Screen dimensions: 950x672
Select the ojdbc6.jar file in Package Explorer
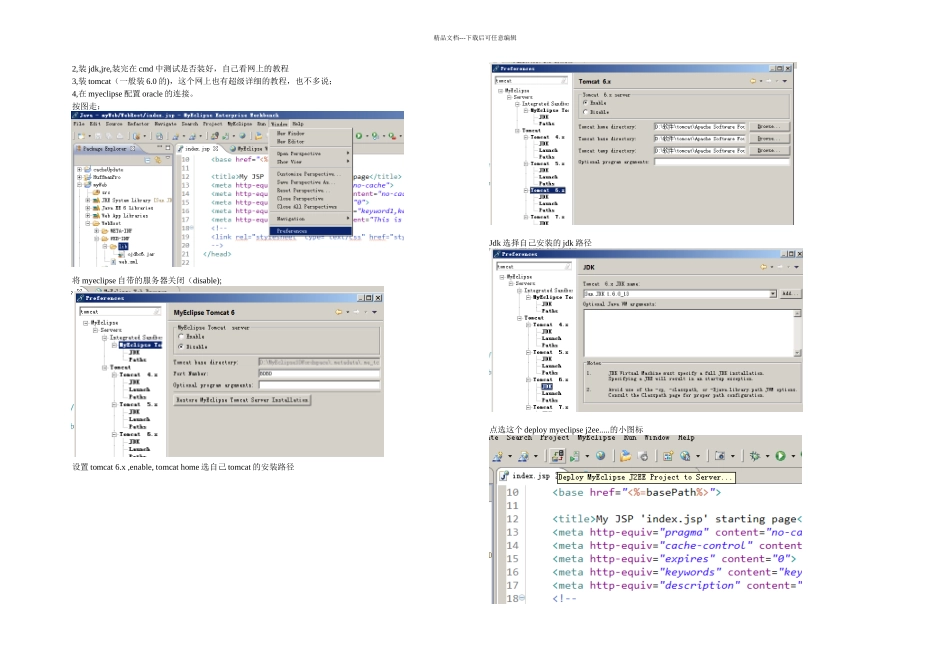pos(141,254)
